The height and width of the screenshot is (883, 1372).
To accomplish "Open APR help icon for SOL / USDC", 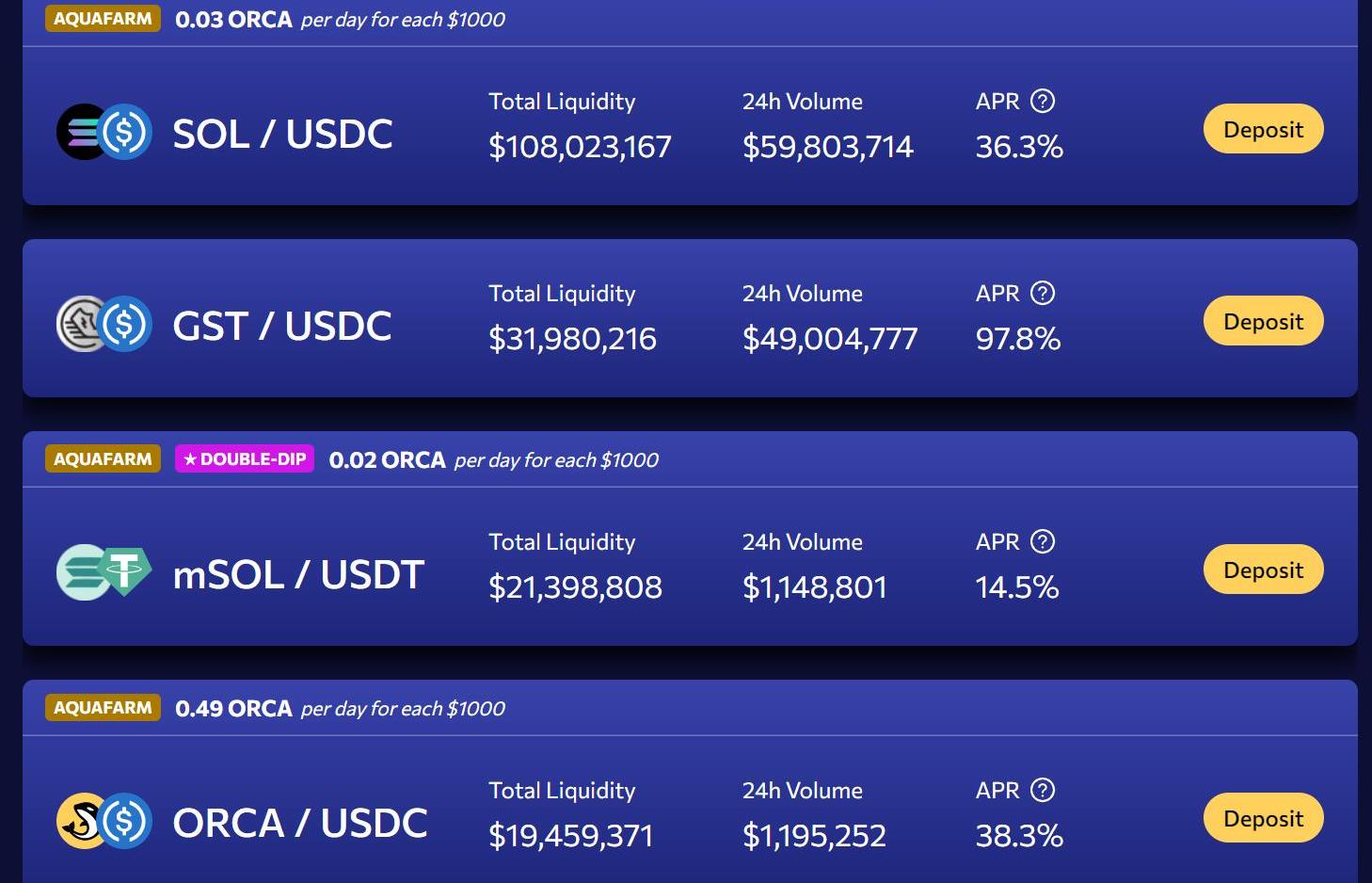I will tap(1043, 101).
